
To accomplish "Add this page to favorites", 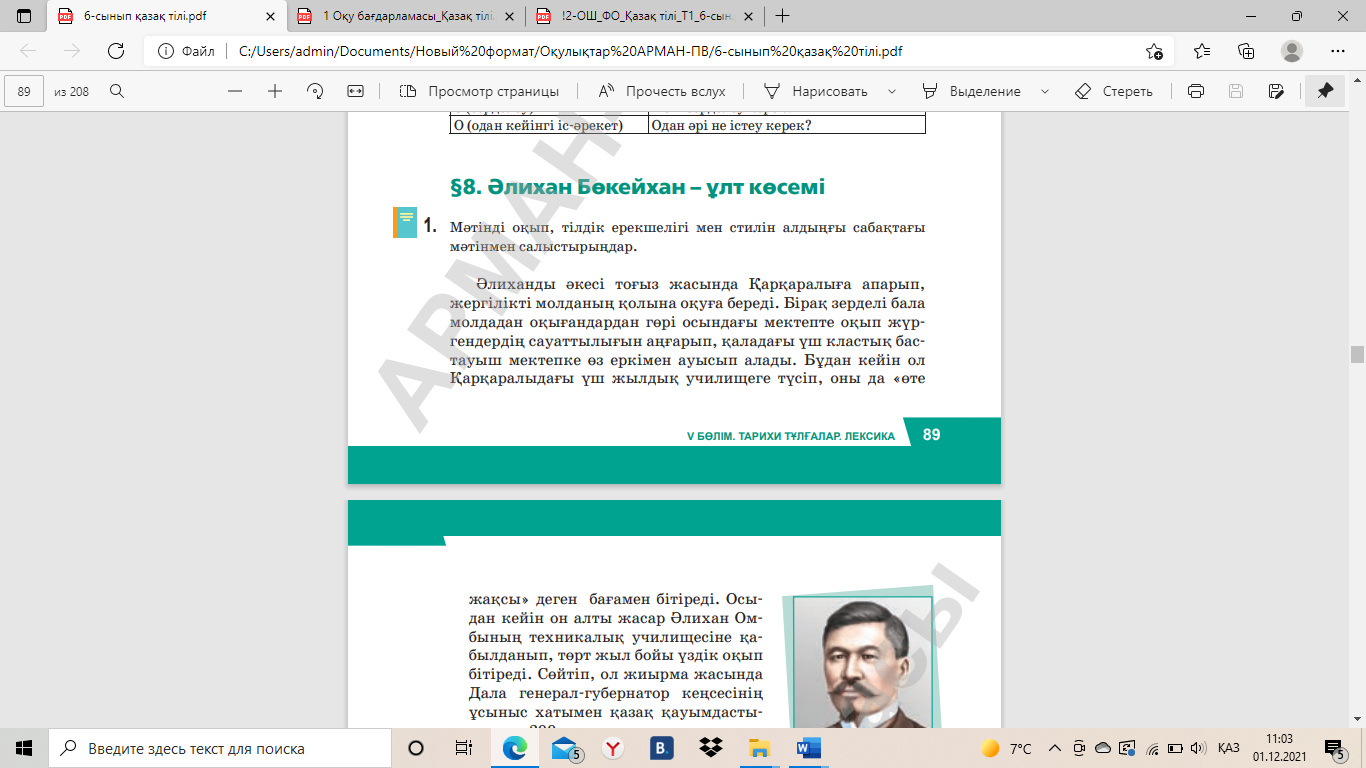I will tap(1155, 52).
